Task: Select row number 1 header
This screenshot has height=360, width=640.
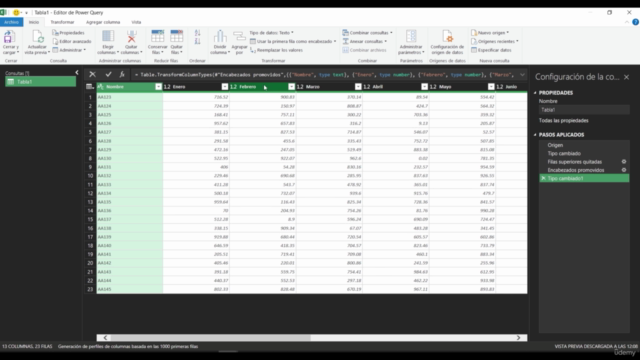Action: pos(90,97)
